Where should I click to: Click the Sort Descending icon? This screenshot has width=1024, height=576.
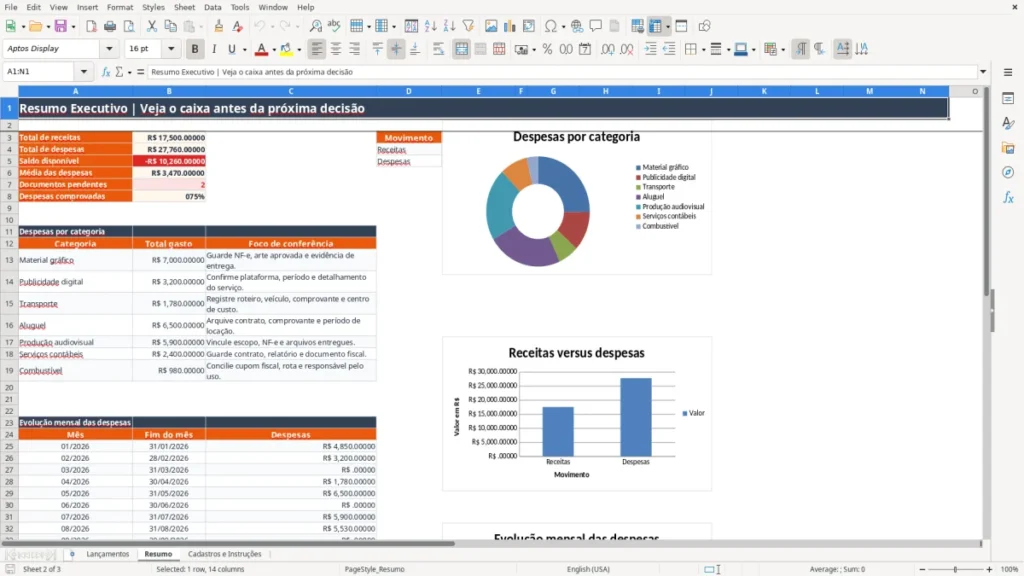(x=449, y=26)
